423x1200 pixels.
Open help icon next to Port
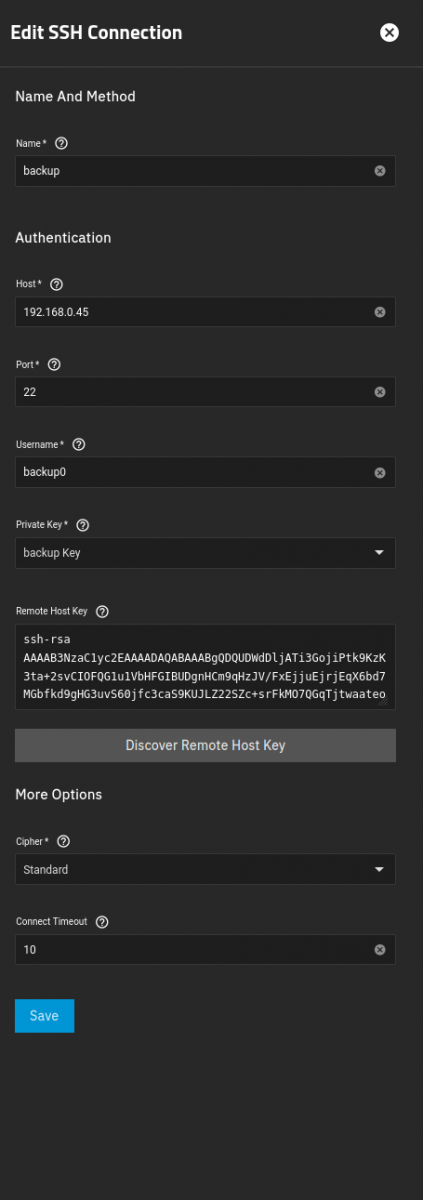point(54,365)
